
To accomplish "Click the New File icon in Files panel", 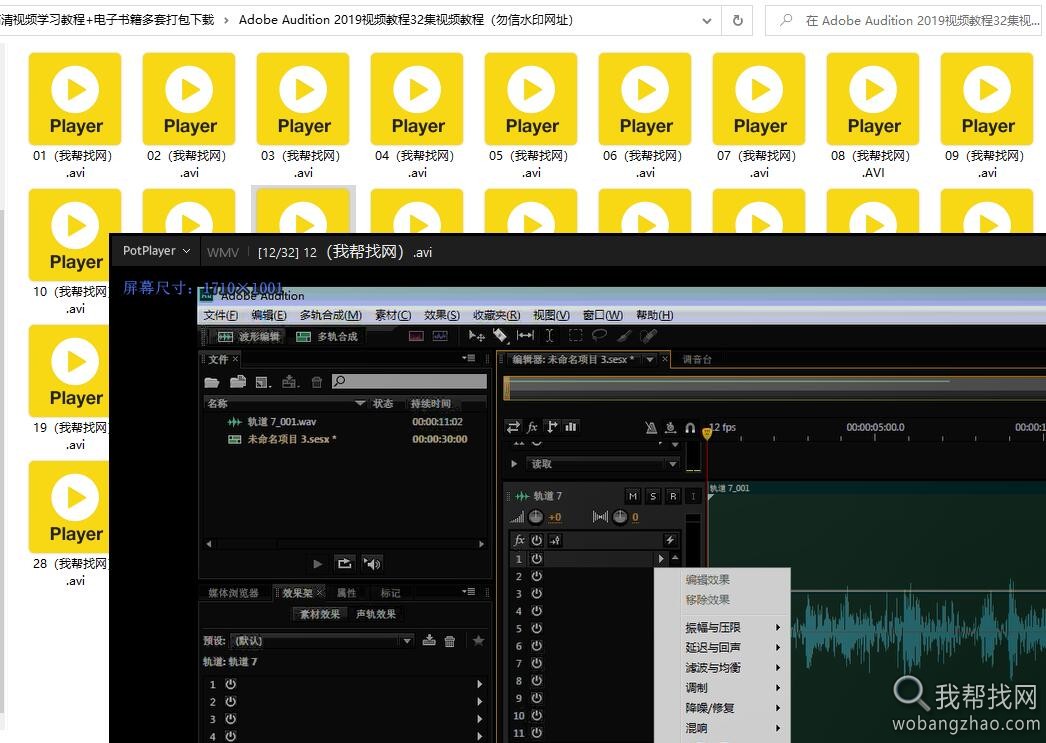I will tap(264, 382).
